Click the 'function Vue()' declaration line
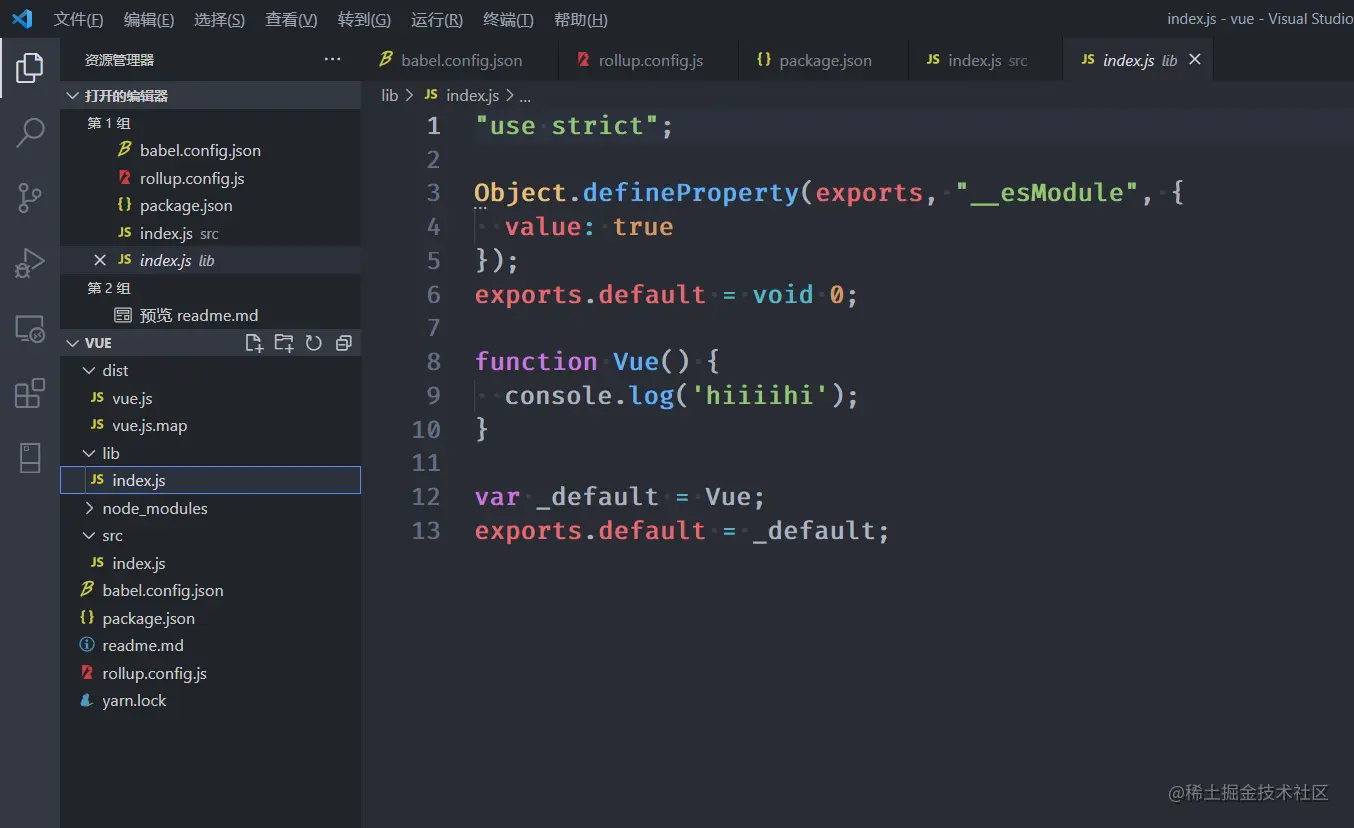The width and height of the screenshot is (1354, 828). coord(597,362)
